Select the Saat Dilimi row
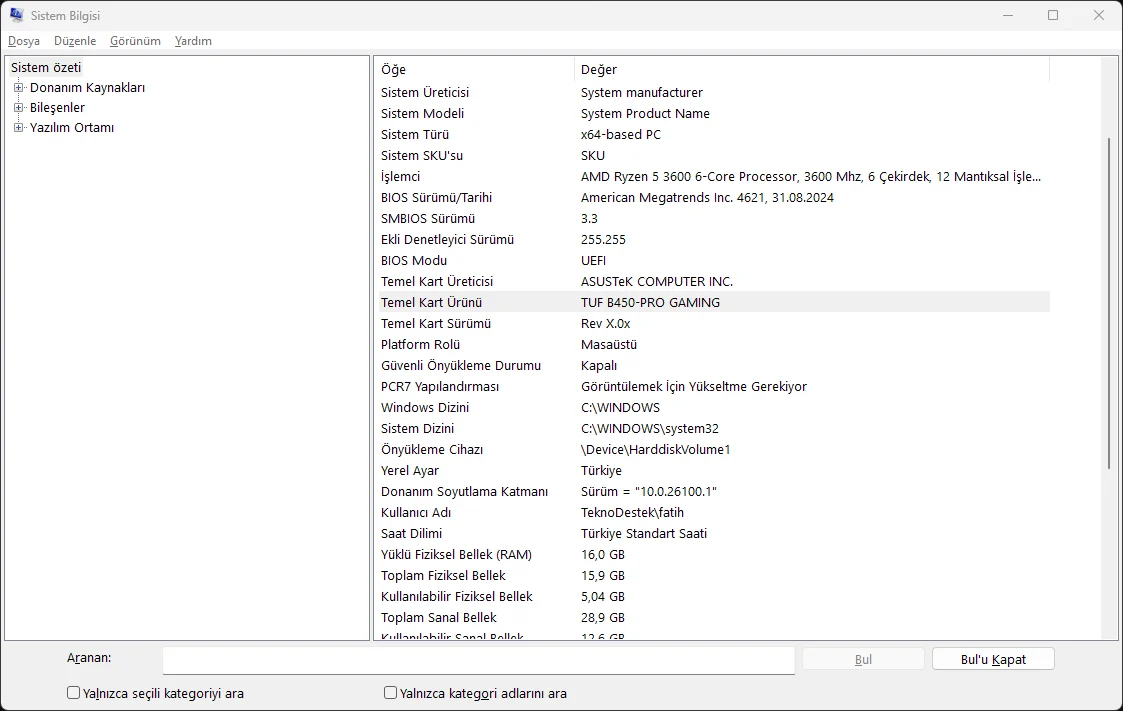This screenshot has width=1123, height=711. coord(714,533)
